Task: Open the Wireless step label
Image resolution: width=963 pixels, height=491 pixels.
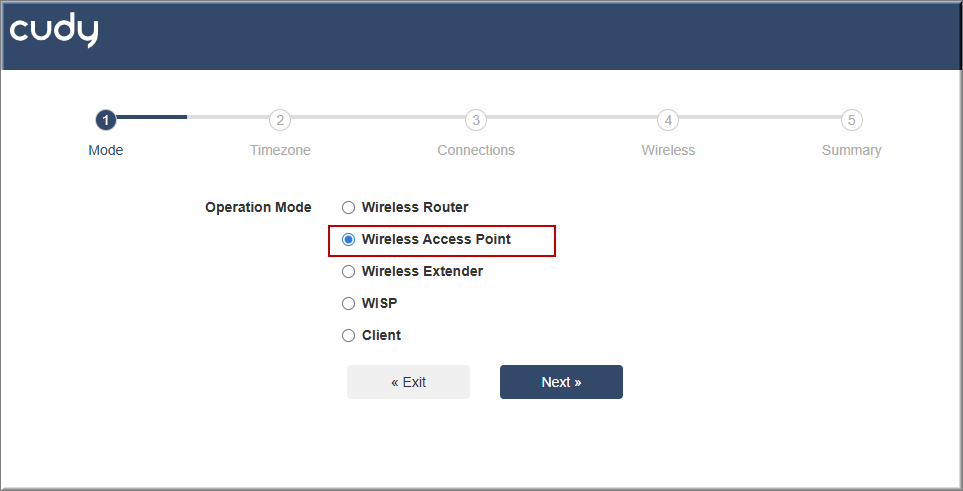Action: pos(668,151)
